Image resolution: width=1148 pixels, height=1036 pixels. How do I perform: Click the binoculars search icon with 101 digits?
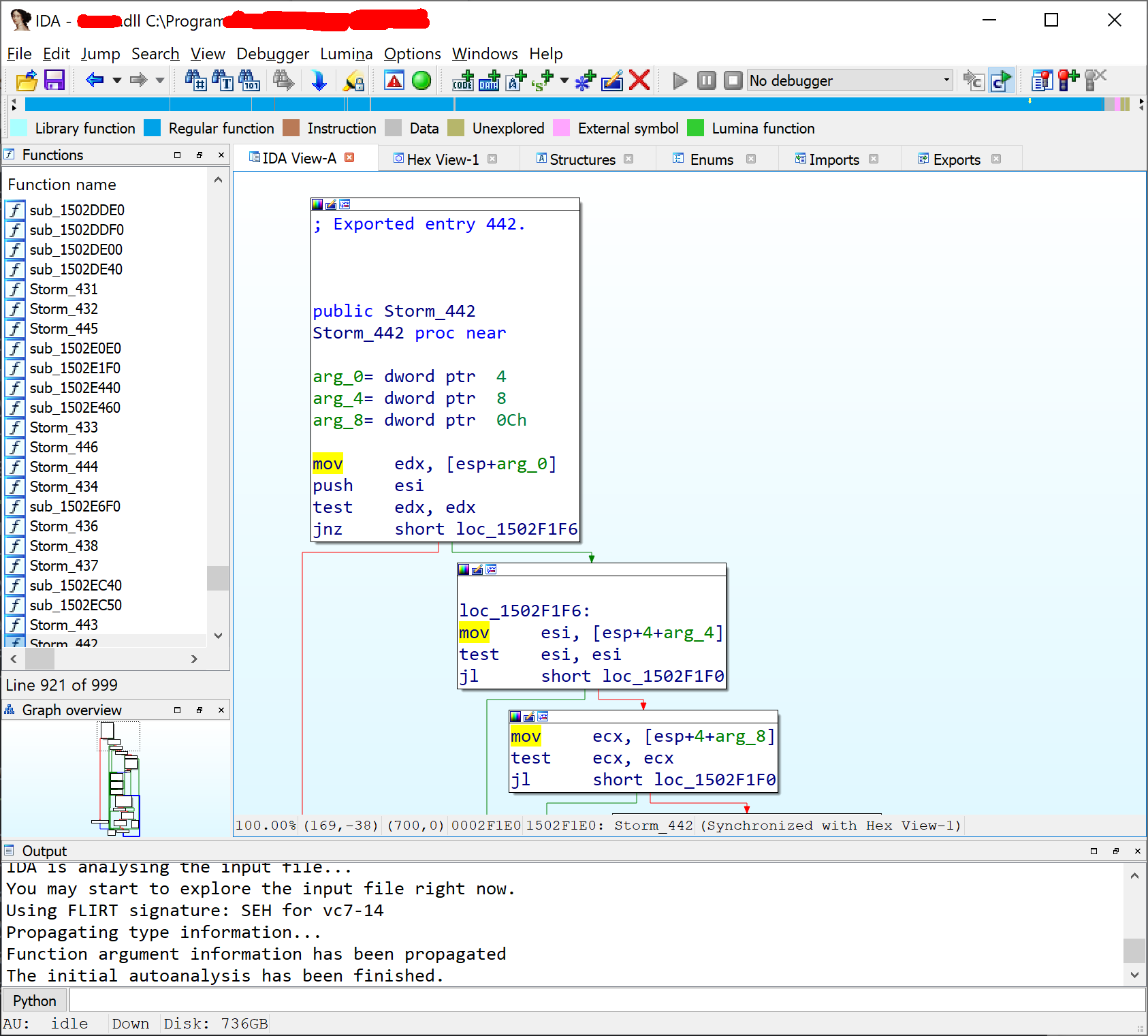(x=249, y=80)
